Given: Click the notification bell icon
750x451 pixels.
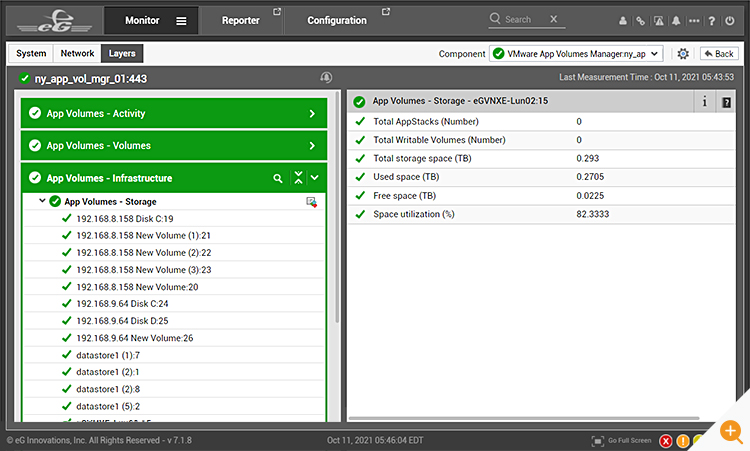Looking at the screenshot, I should [676, 21].
